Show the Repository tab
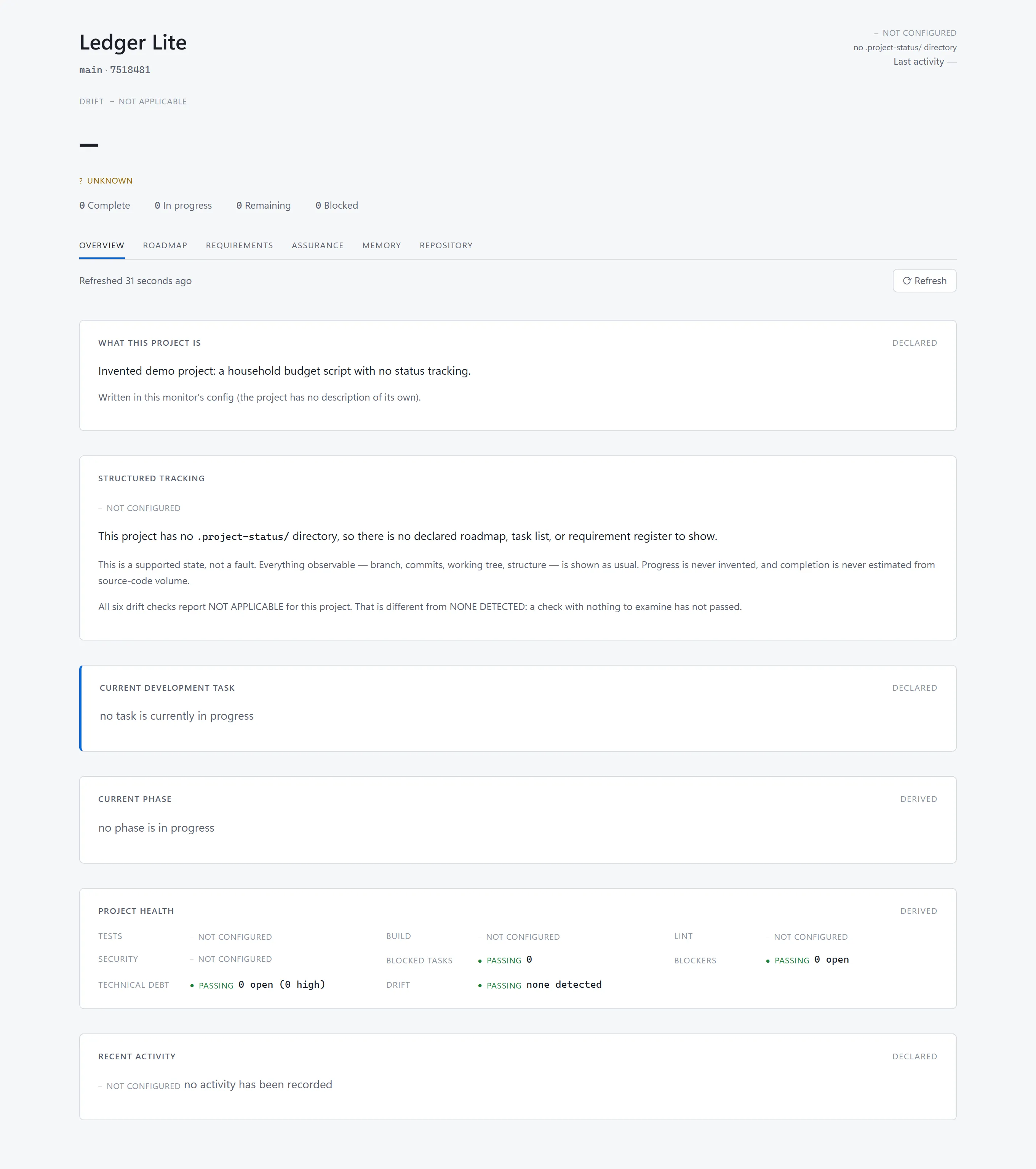Image resolution: width=1036 pixels, height=1169 pixels. [446, 245]
